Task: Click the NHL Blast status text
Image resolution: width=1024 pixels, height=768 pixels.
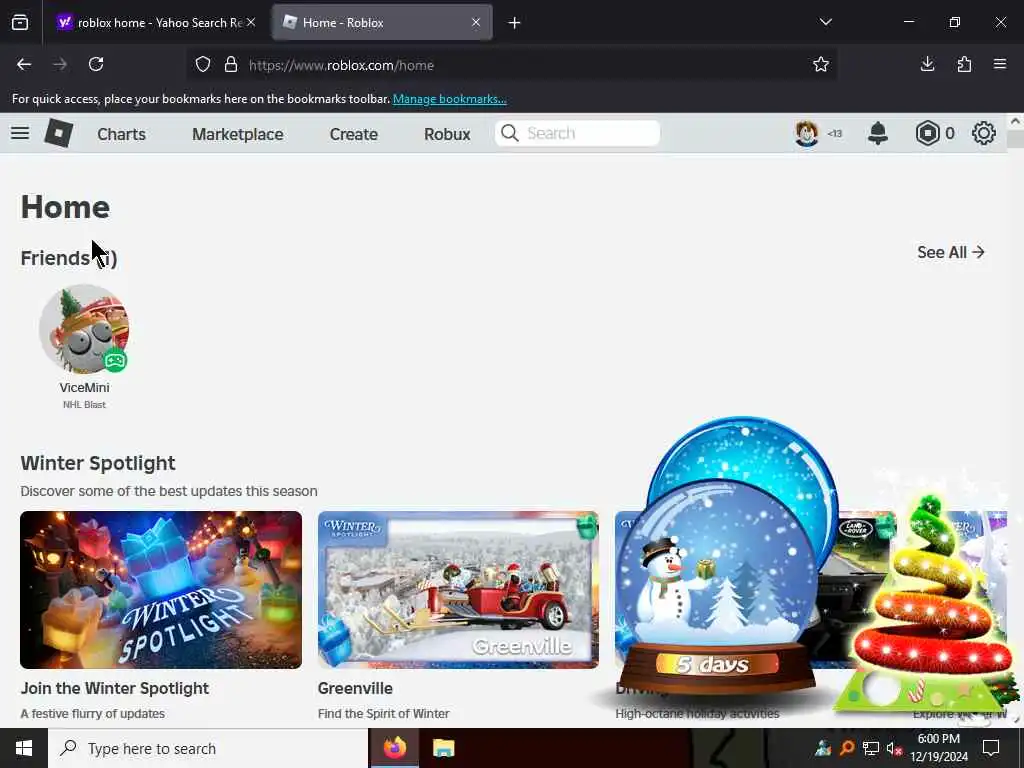Action: click(84, 405)
